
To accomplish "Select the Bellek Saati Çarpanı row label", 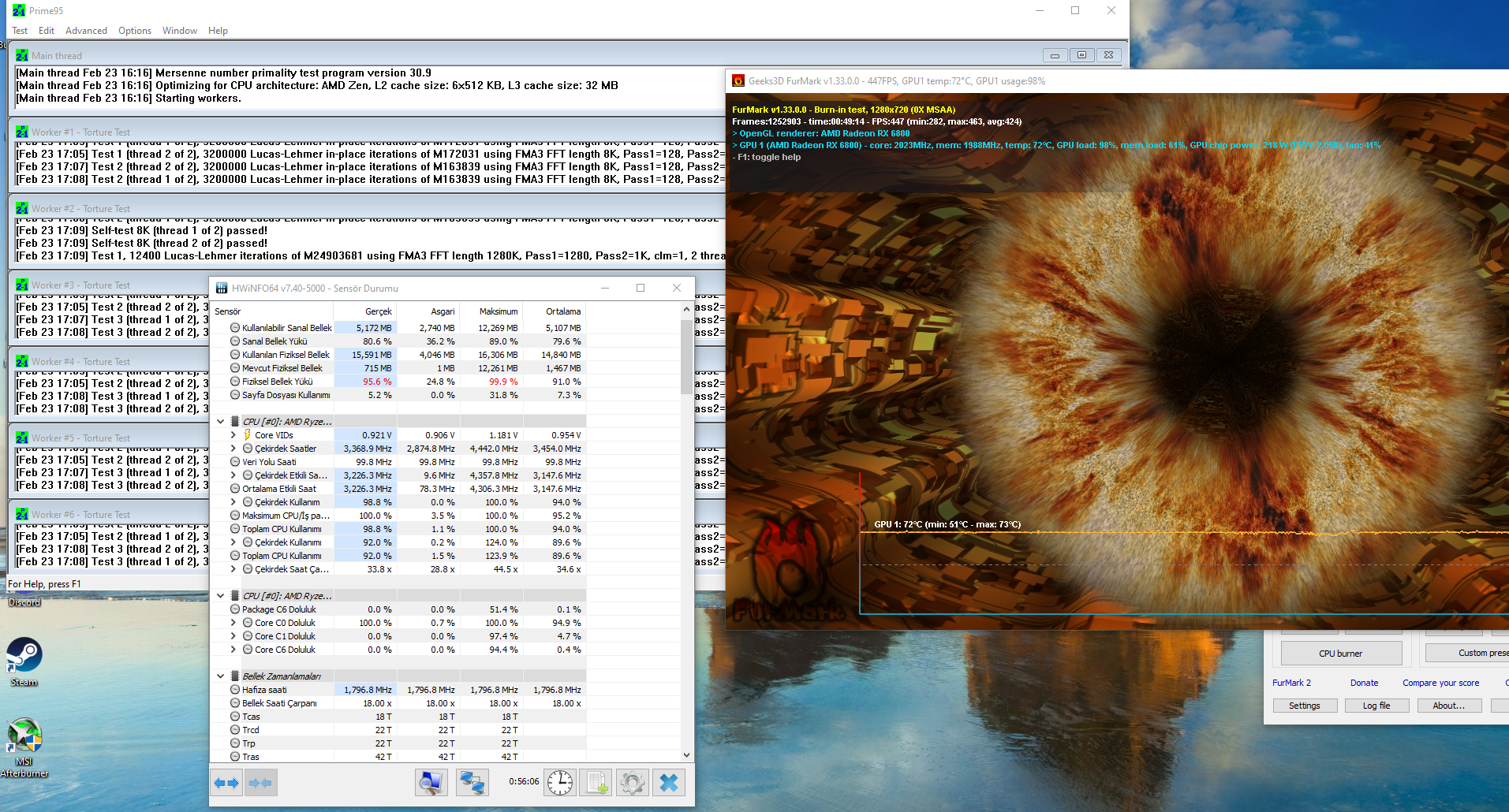I will point(279,703).
